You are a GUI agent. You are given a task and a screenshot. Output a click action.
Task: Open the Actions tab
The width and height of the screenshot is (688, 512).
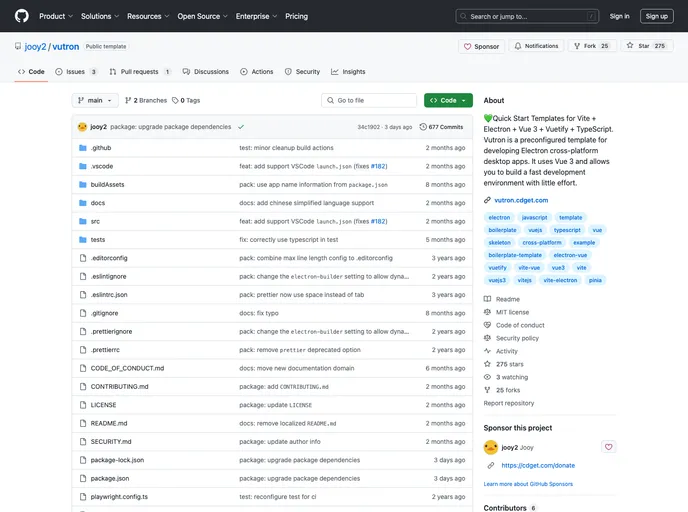click(257, 72)
